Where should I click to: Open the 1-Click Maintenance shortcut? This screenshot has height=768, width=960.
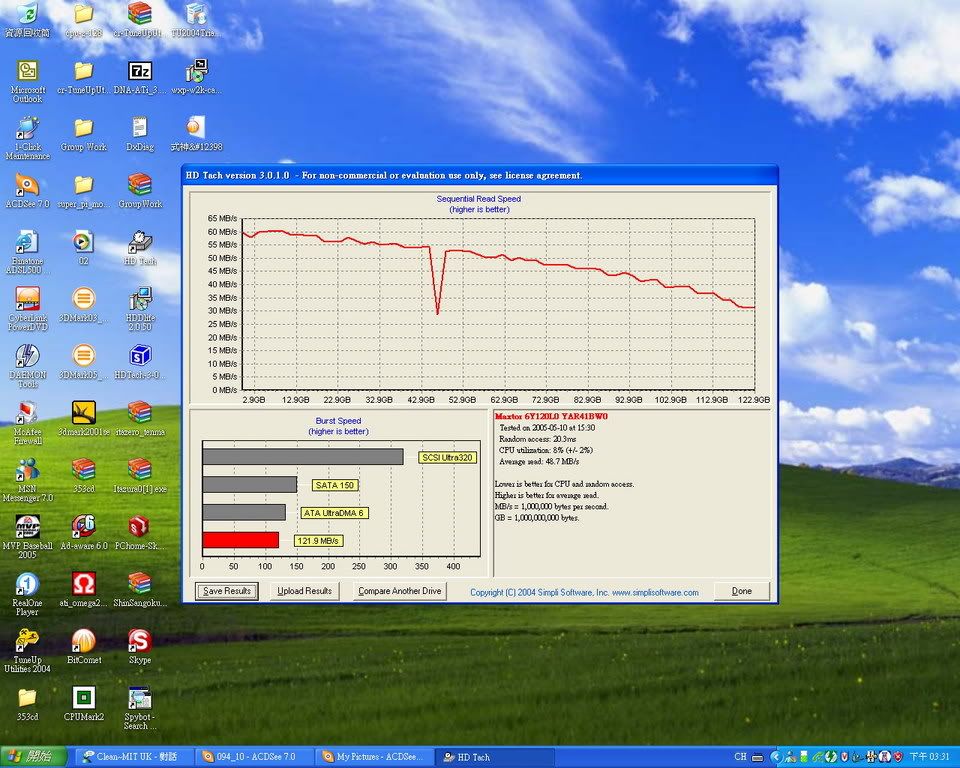27,138
